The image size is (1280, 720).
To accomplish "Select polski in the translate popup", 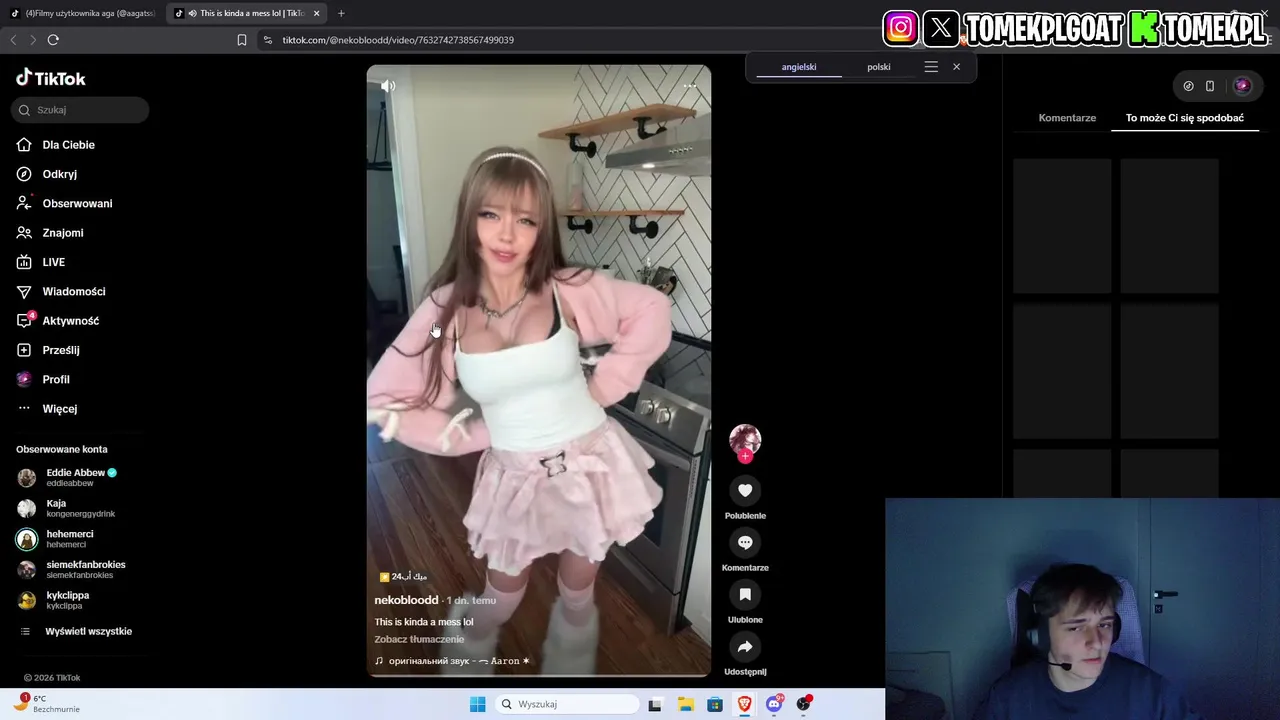I will point(879,67).
